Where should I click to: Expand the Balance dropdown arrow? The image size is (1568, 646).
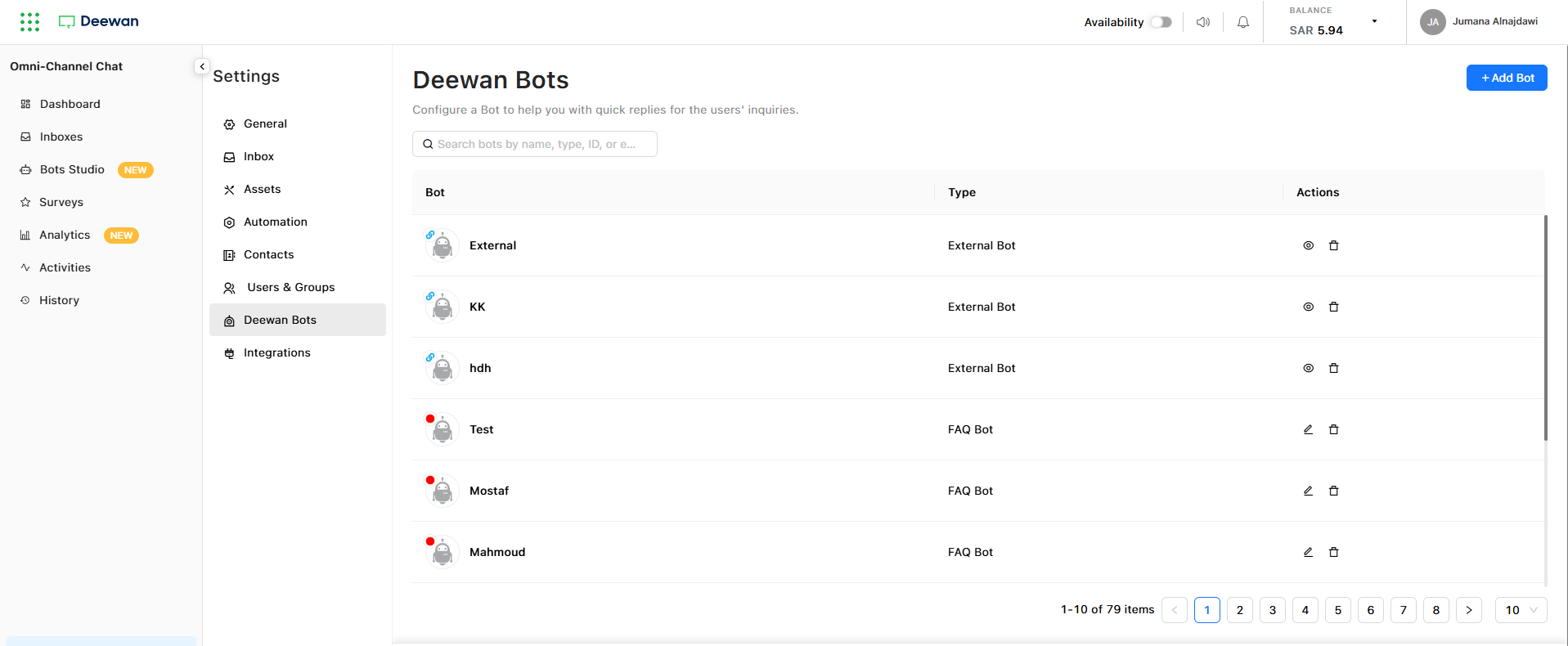tap(1374, 21)
